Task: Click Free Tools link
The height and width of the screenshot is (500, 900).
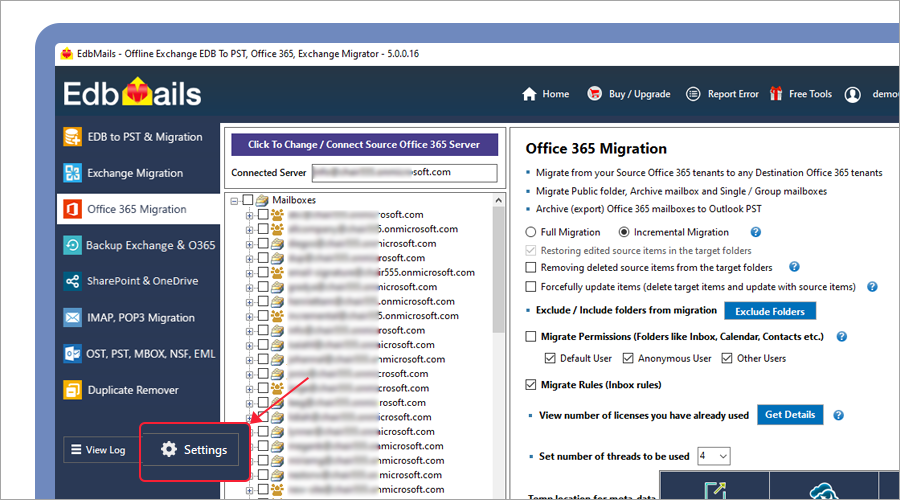Action: 810,94
